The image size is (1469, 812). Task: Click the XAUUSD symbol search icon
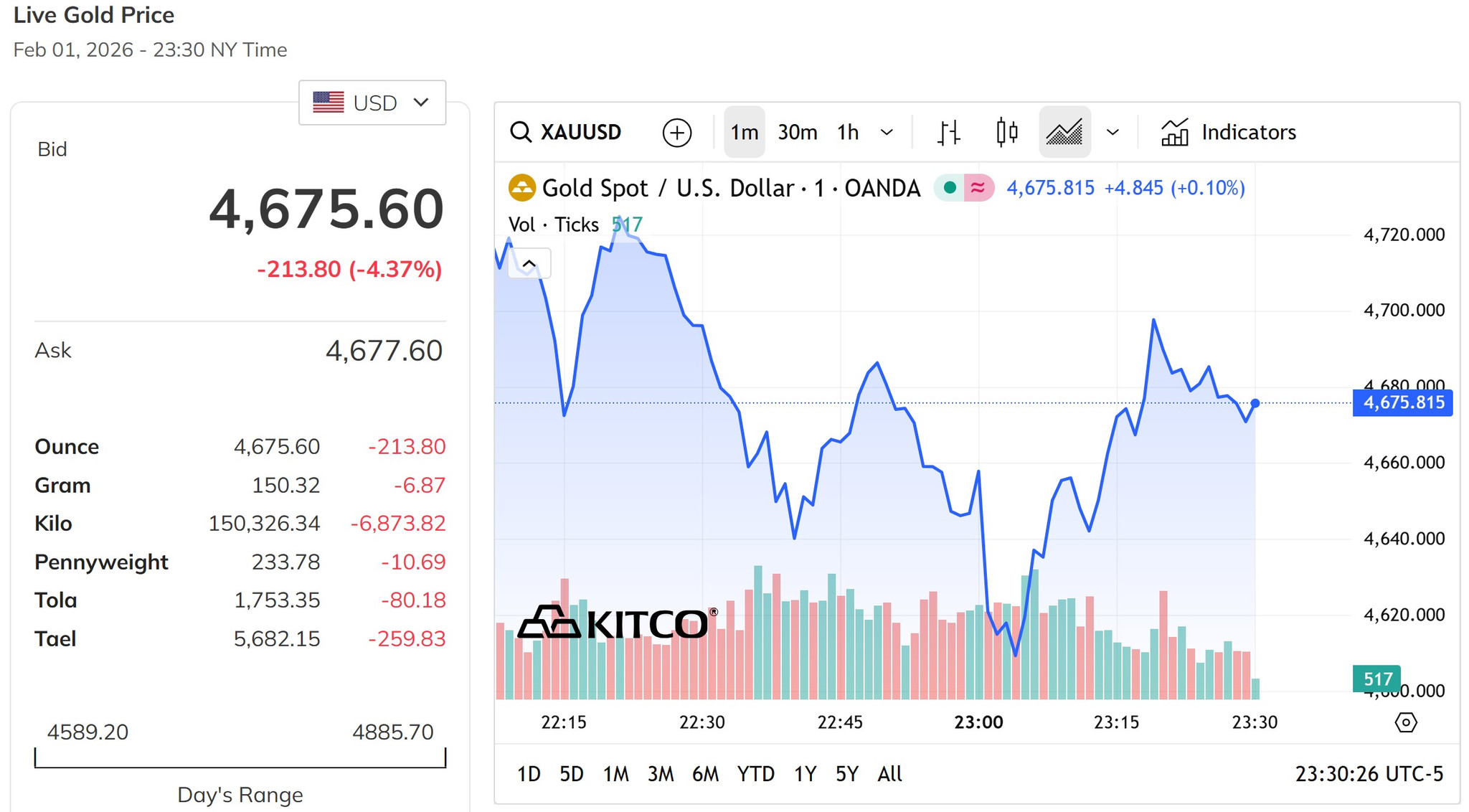tap(521, 132)
